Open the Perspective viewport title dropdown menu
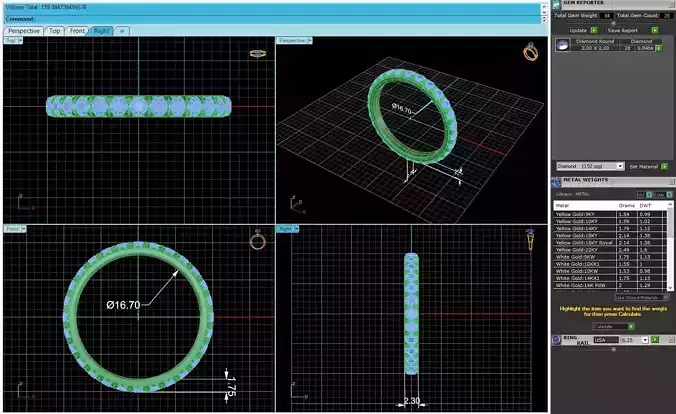Viewport: 676px width, 414px height. tap(310, 41)
